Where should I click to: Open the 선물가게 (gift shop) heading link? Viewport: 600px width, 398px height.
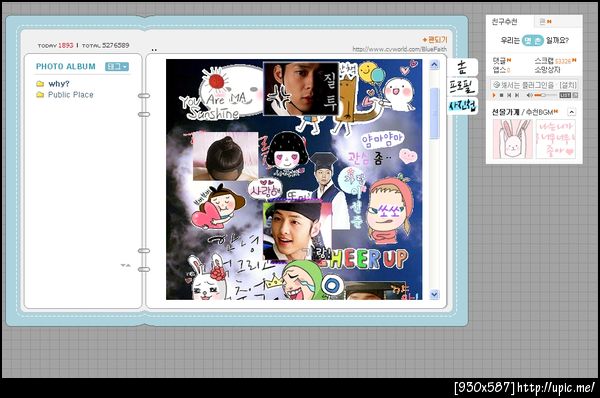click(x=505, y=112)
